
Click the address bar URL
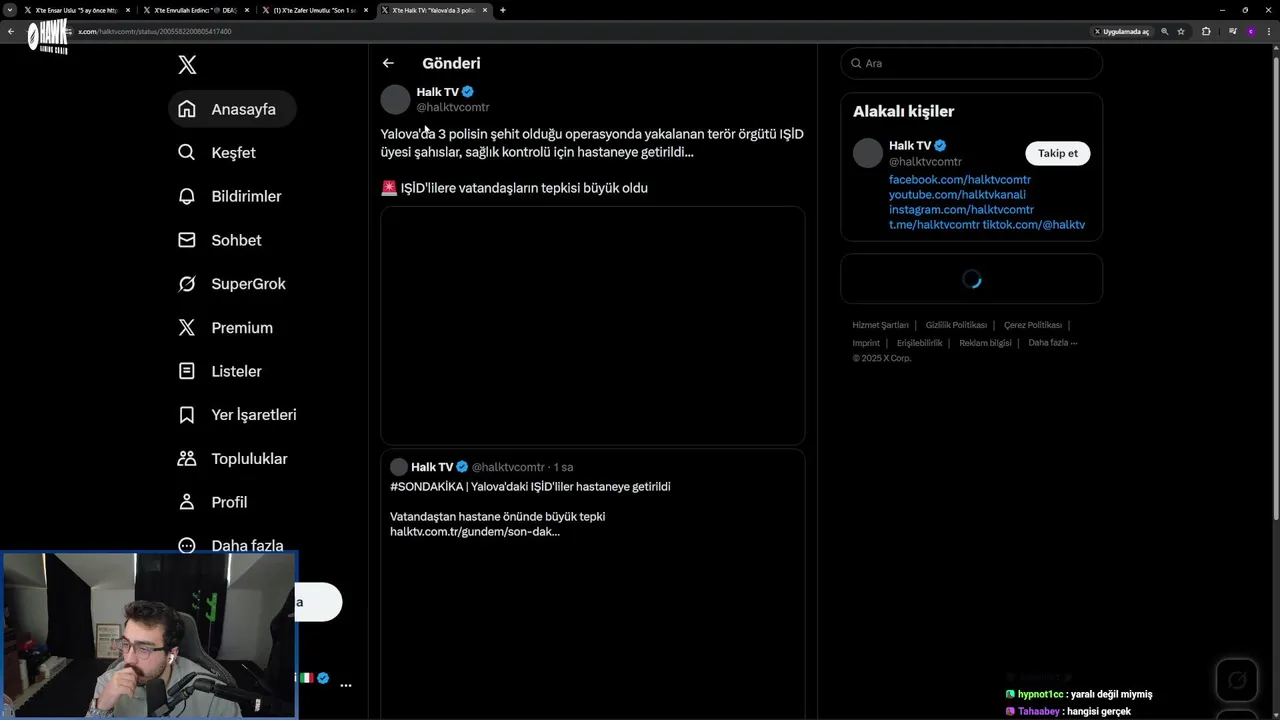[155, 31]
